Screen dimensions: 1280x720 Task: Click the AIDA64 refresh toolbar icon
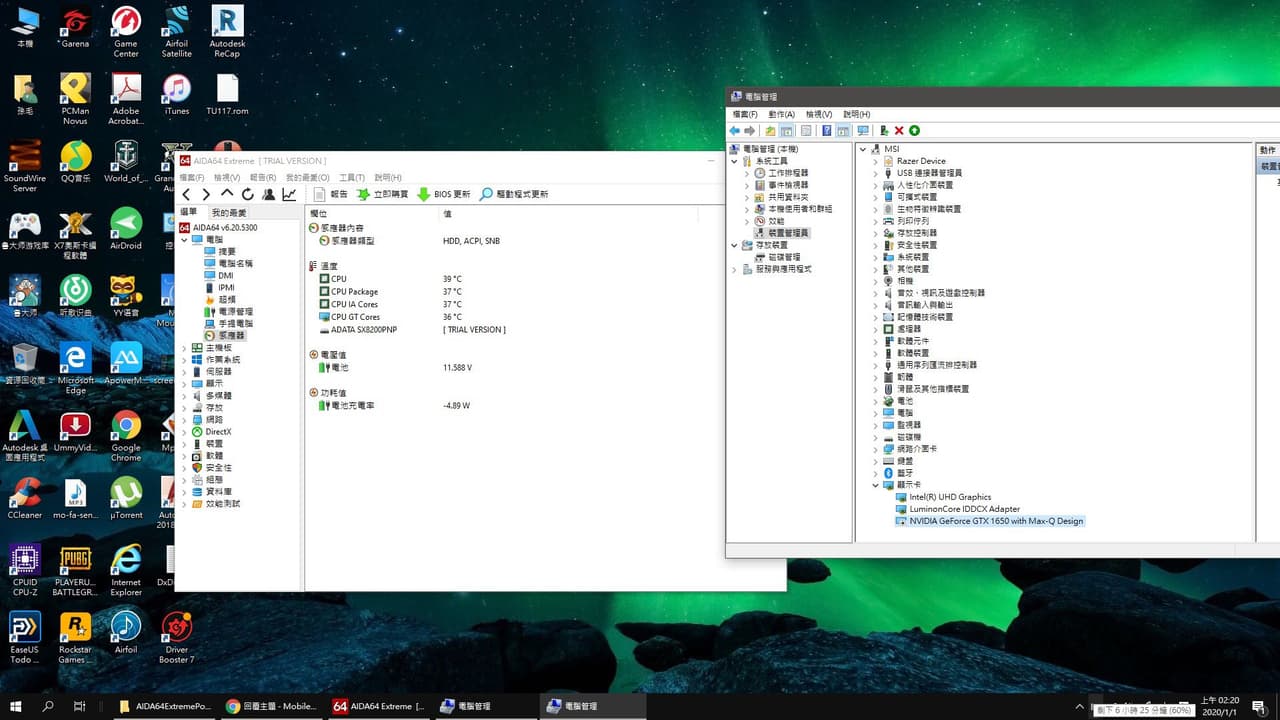pos(247,194)
